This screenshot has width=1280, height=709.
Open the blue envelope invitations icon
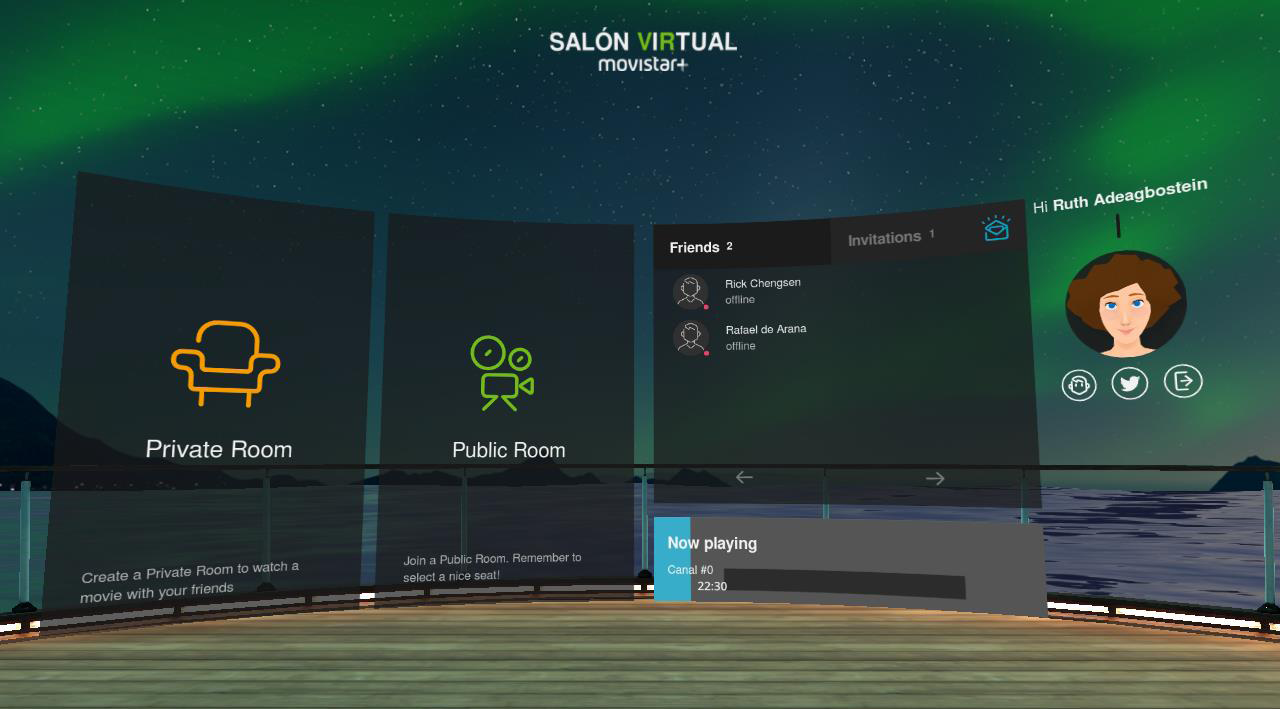point(996,229)
